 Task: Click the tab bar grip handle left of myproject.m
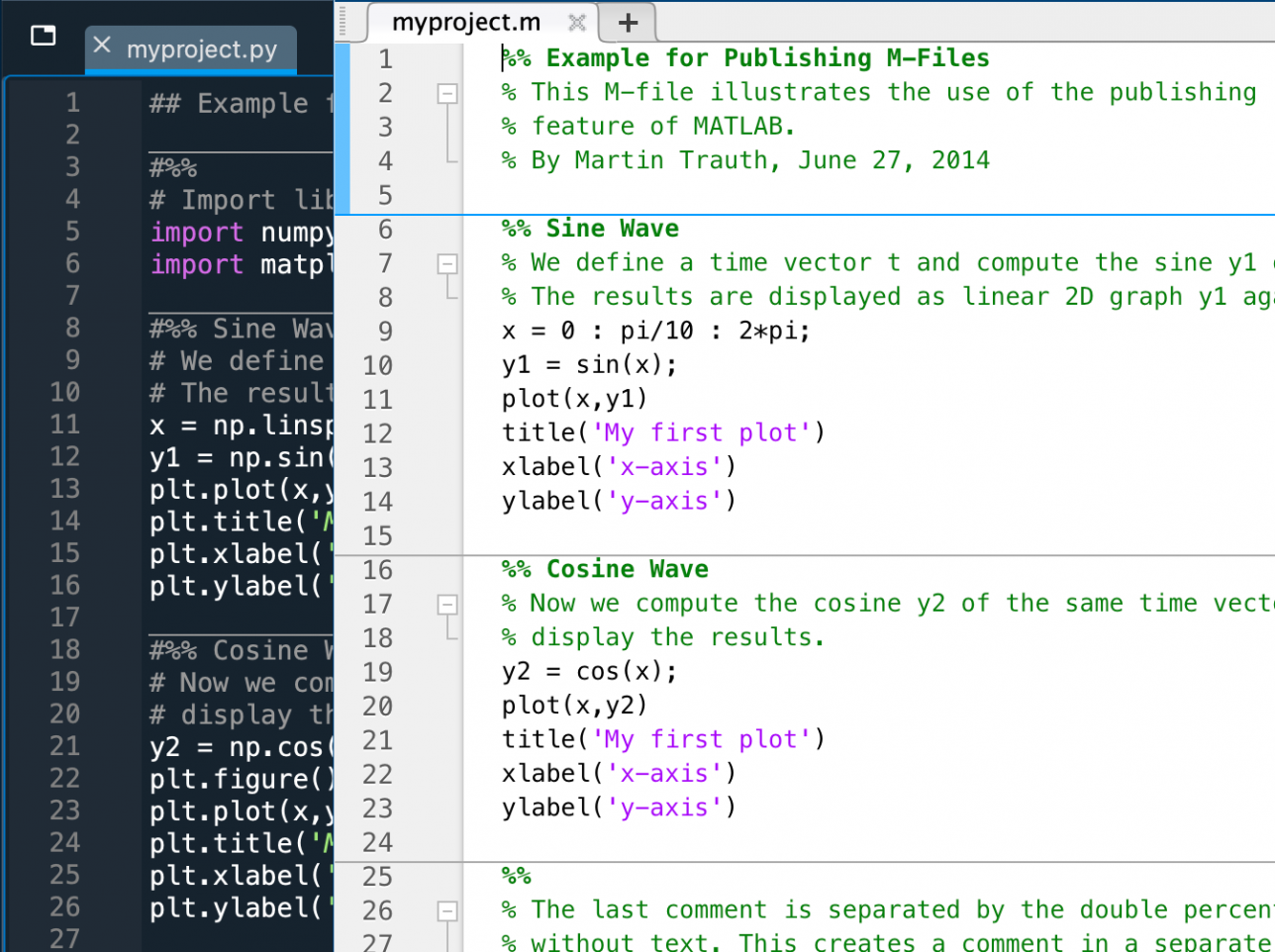pyautogui.click(x=343, y=21)
